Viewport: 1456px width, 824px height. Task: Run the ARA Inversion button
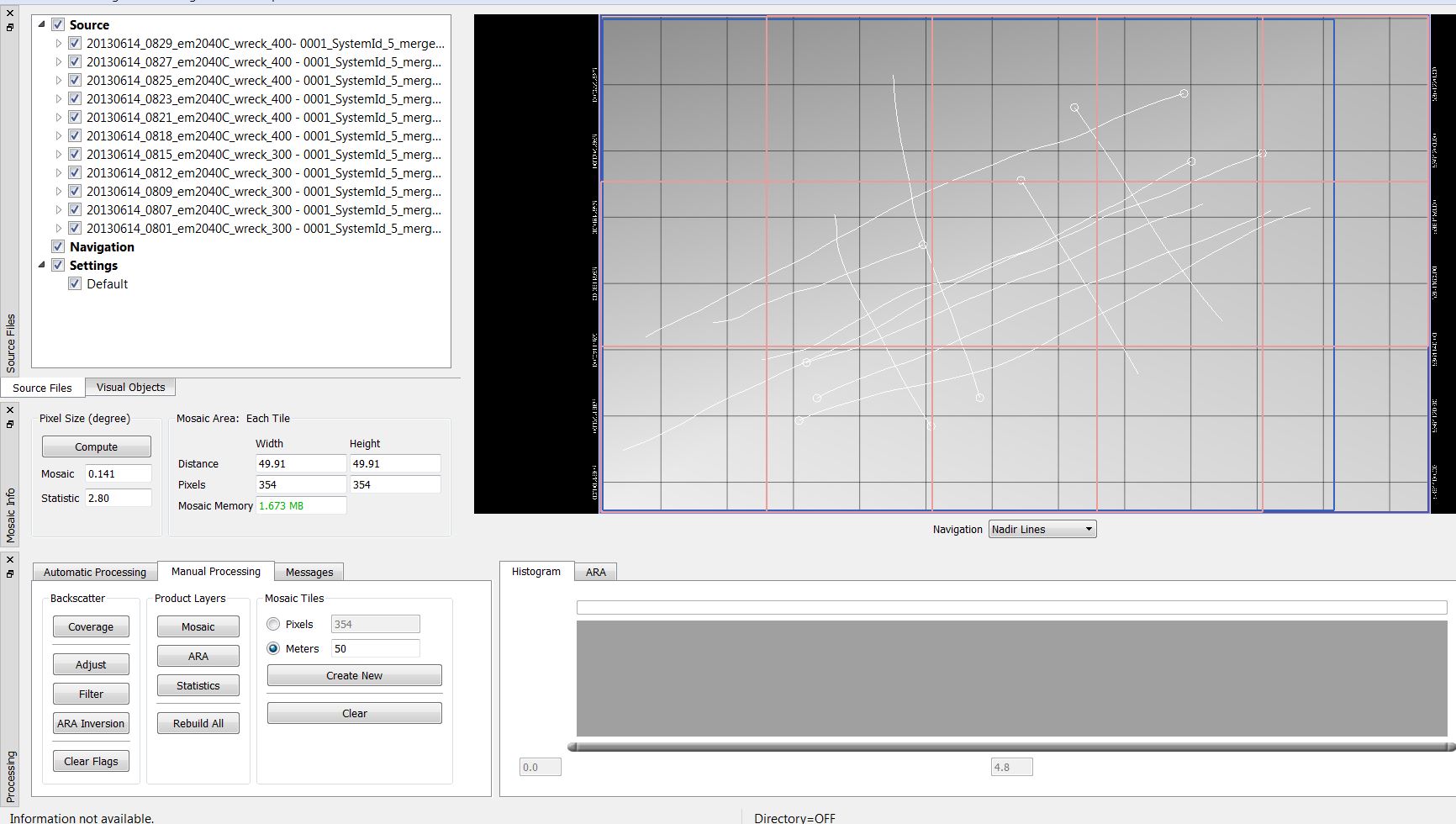click(x=91, y=723)
